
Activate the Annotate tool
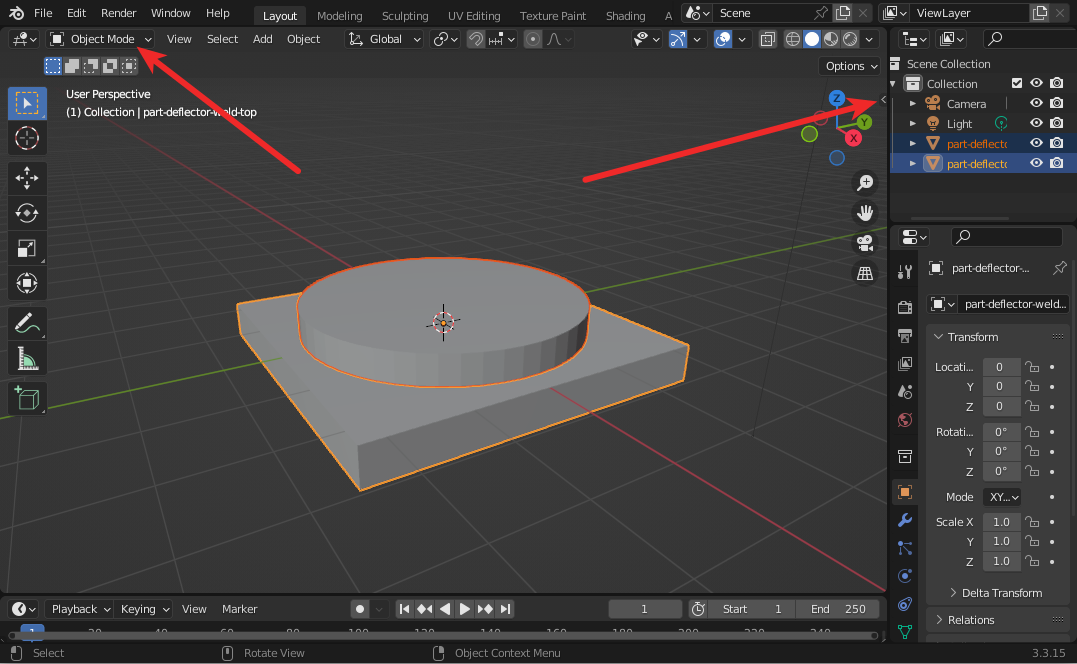pos(27,323)
